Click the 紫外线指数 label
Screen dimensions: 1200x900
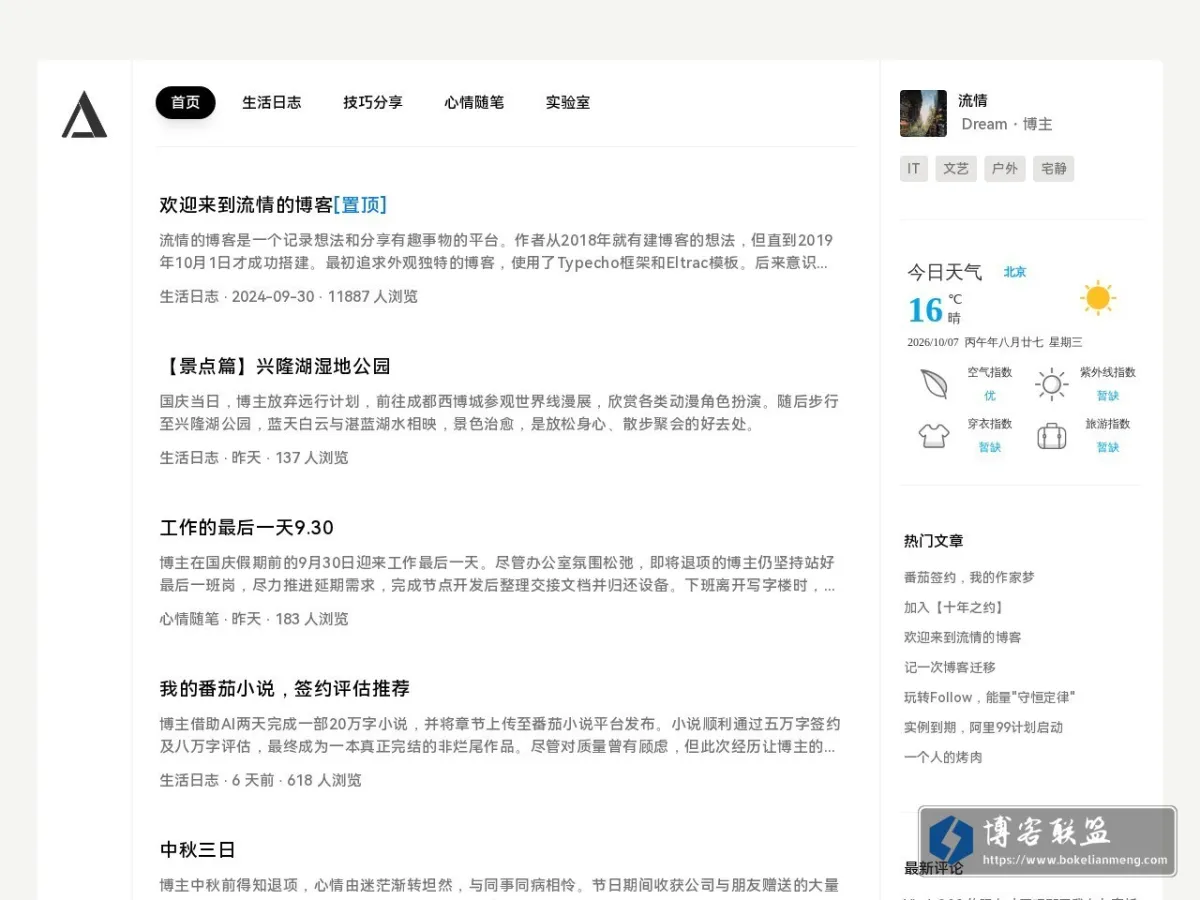tap(1107, 372)
